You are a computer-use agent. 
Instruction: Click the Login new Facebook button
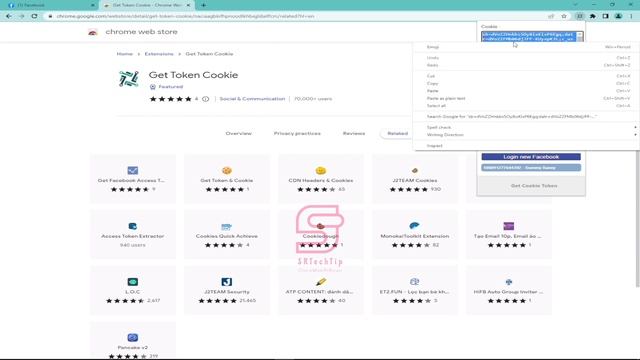531,157
